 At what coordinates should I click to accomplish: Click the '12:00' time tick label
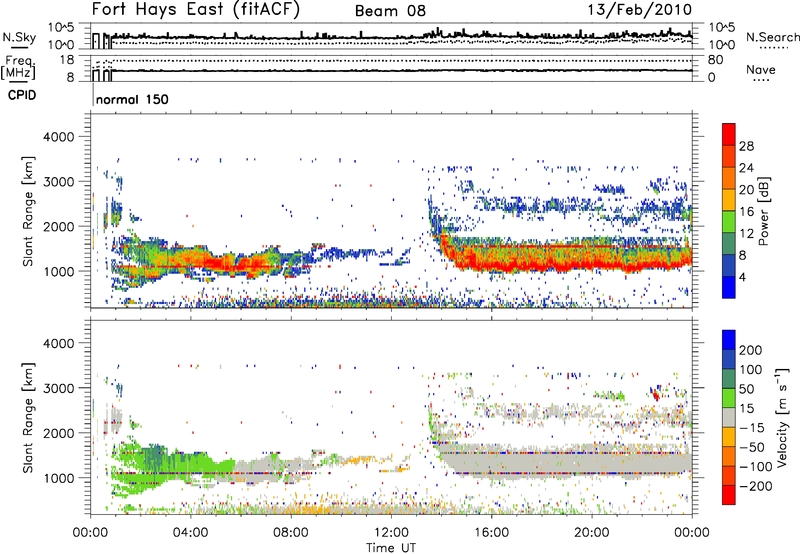pyautogui.click(x=391, y=533)
